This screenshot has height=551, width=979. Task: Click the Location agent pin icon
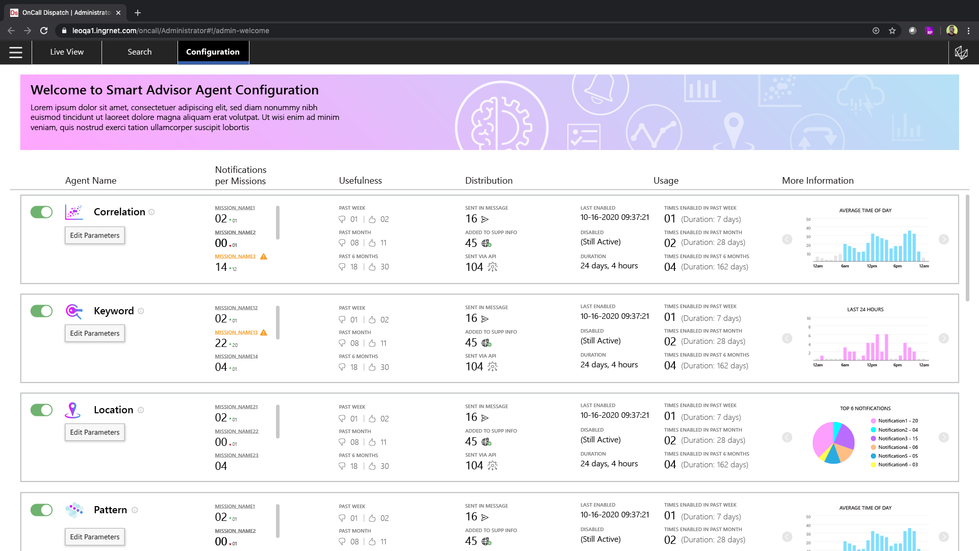(x=73, y=410)
